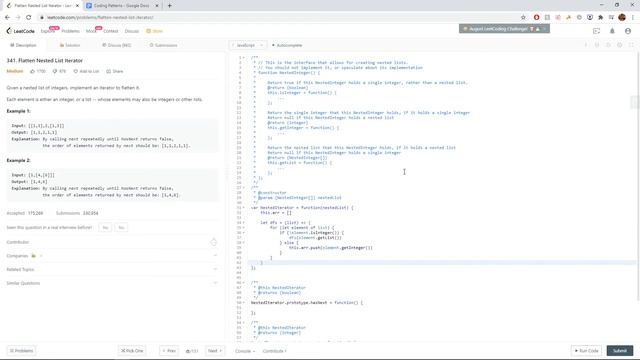Image resolution: width=640 pixels, height=360 pixels.
Task: Click the browser back arrow
Action: tap(7, 18)
